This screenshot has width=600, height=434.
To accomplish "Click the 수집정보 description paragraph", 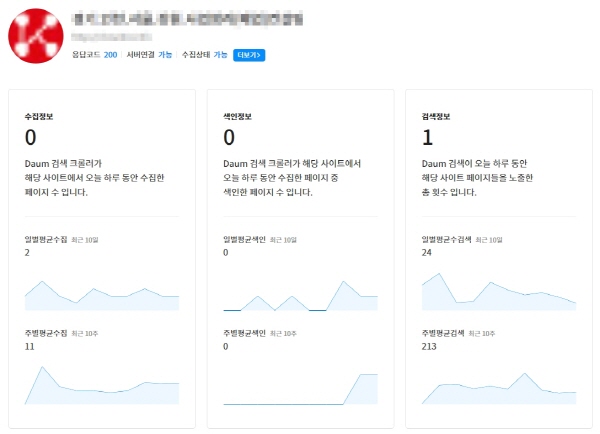I will point(95,178).
